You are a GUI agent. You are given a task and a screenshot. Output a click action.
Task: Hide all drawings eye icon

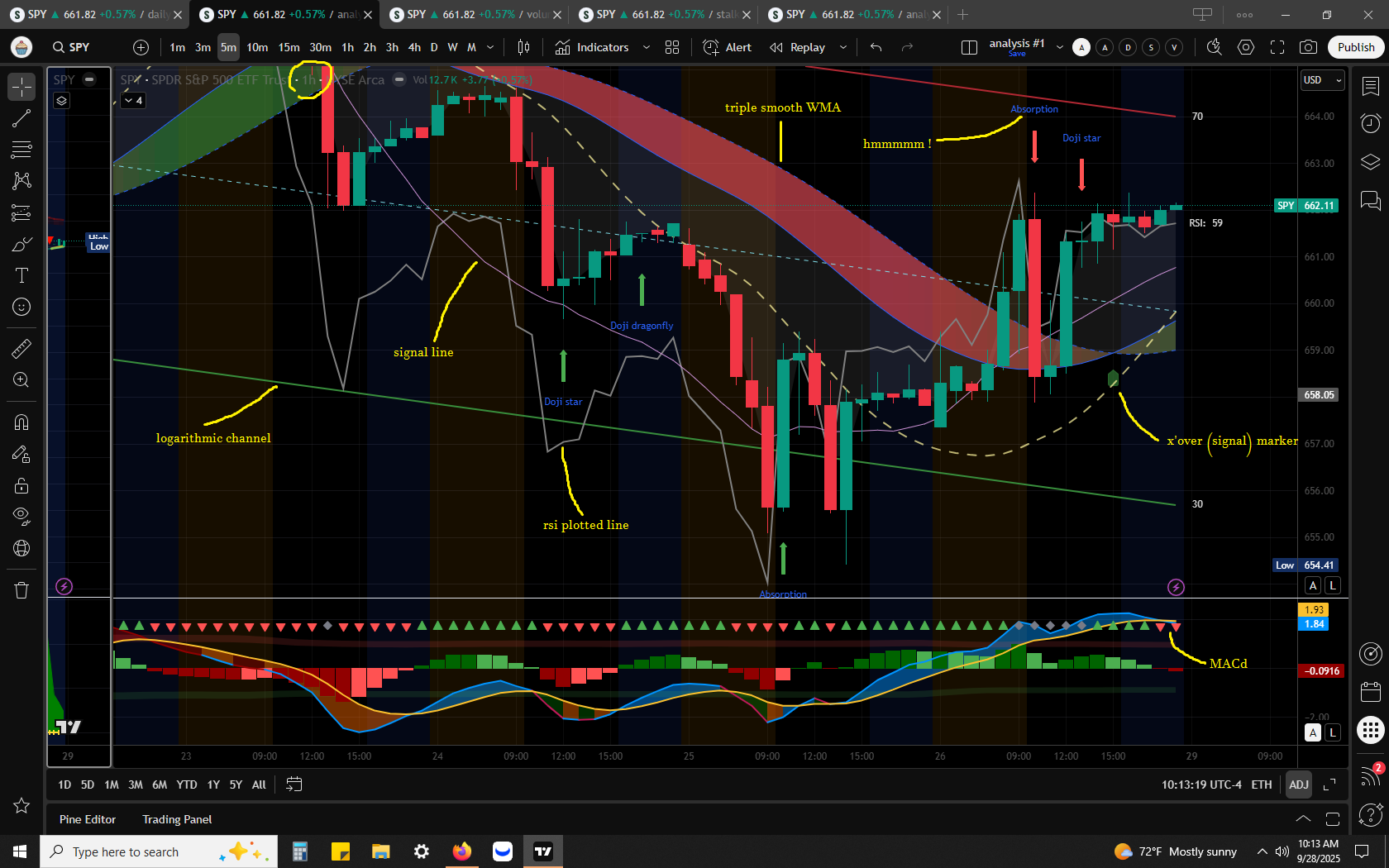pos(21,517)
